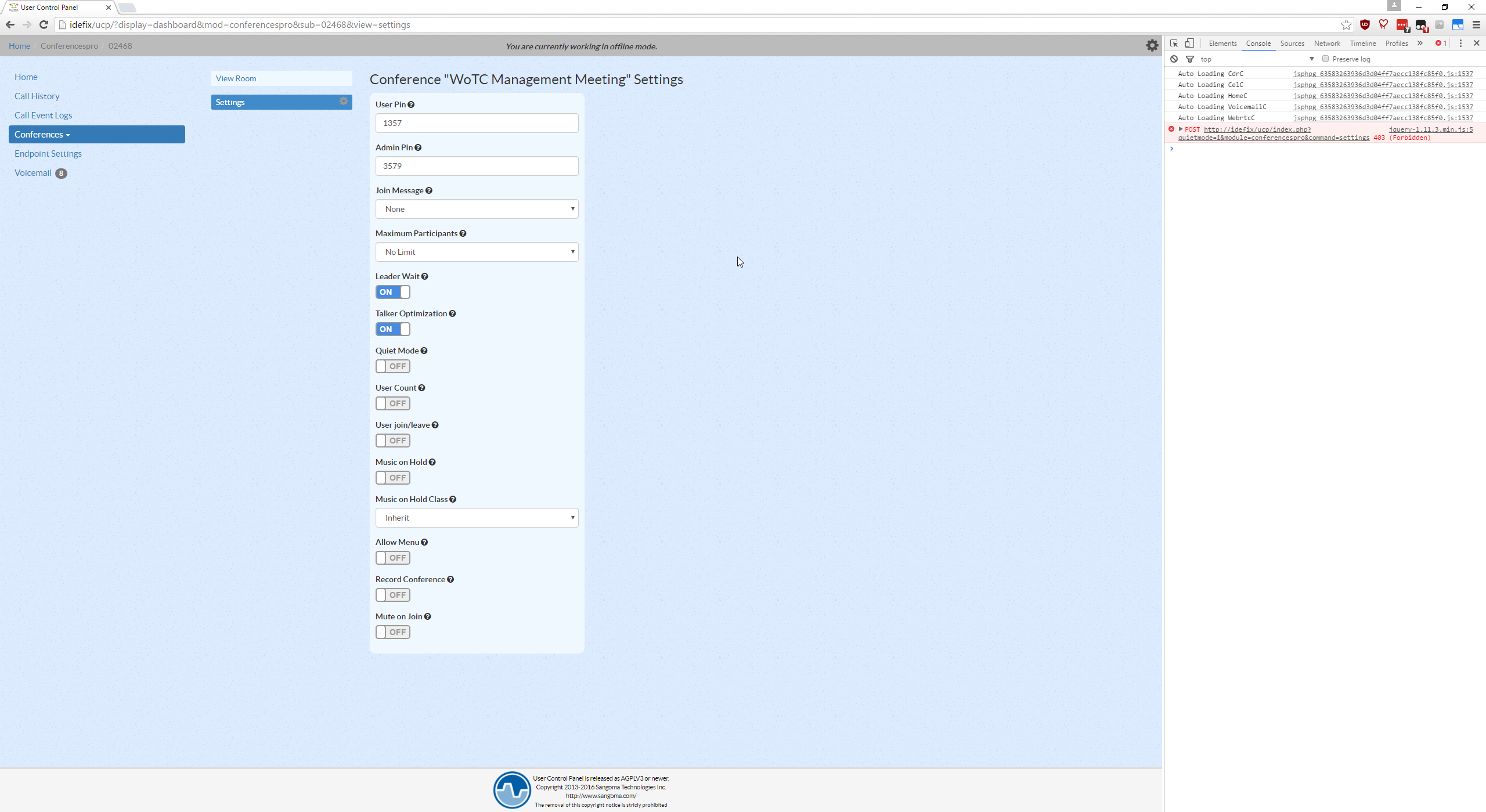Click uBlock Origin extension icon
The image size is (1486, 812).
coord(1365,24)
